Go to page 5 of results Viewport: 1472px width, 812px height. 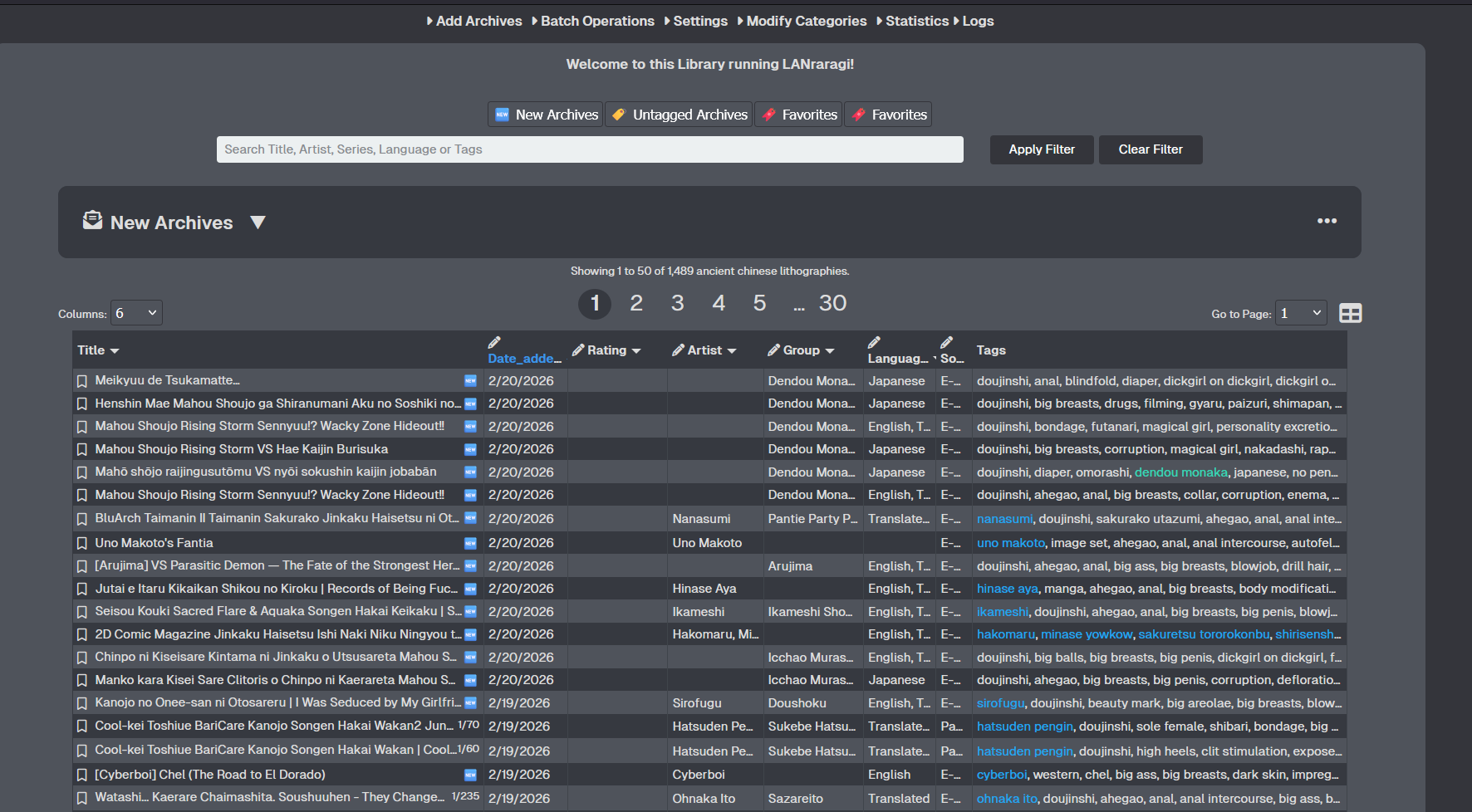click(759, 303)
